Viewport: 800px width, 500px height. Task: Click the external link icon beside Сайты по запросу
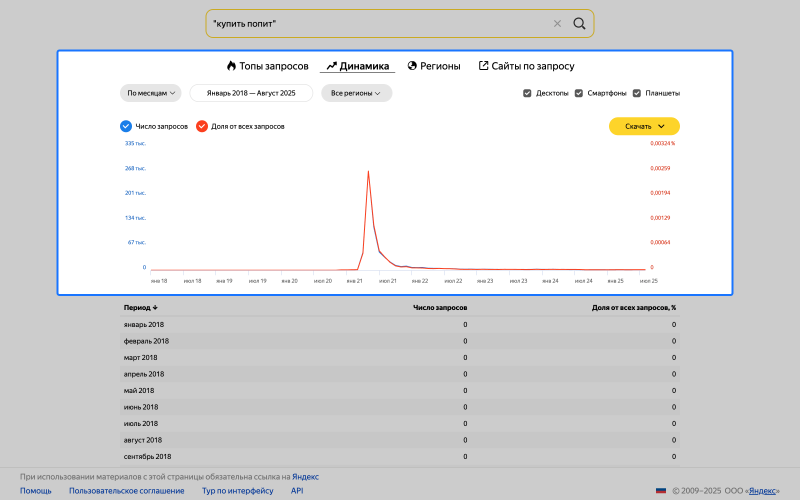(x=484, y=66)
